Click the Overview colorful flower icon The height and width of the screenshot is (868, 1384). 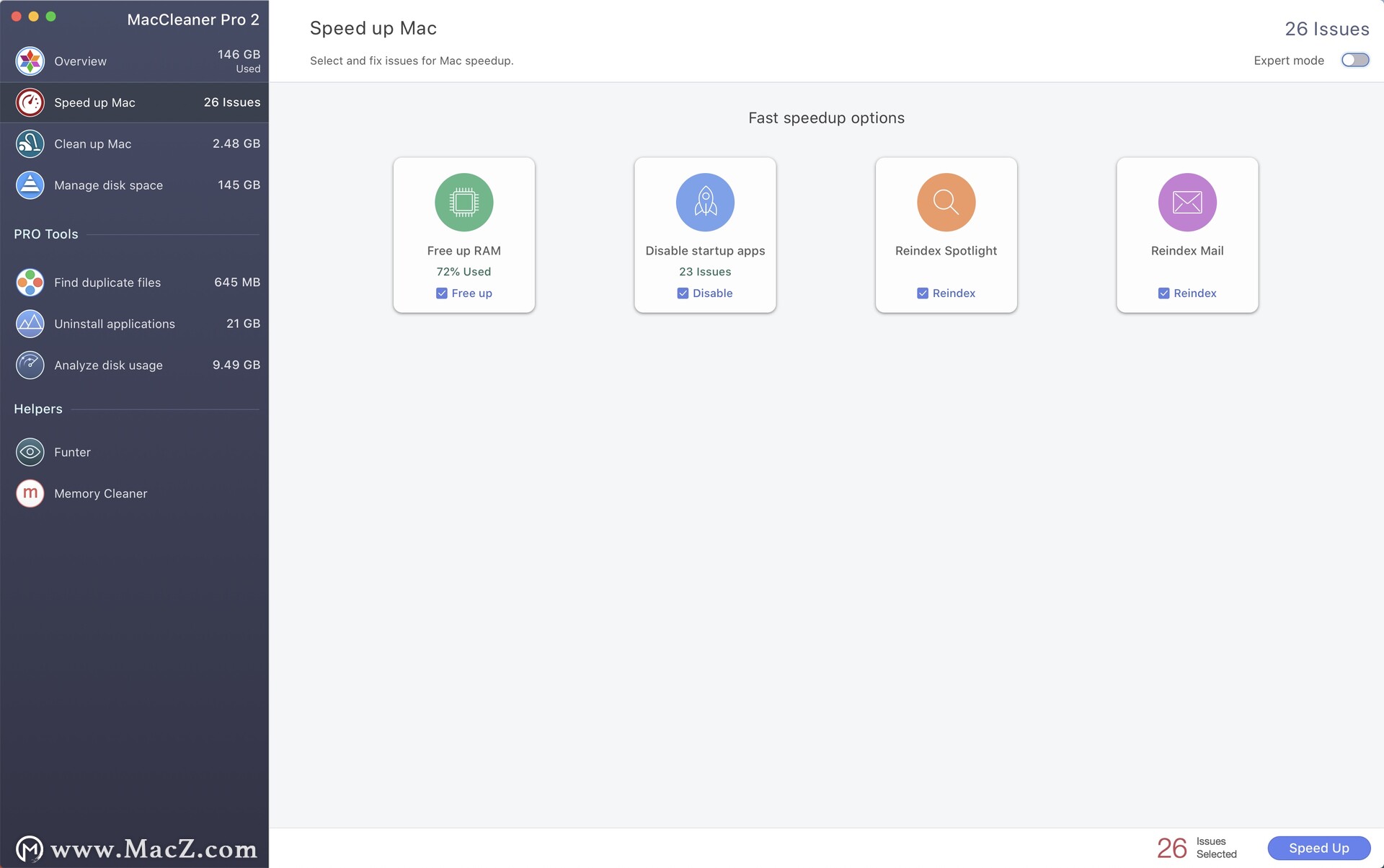click(x=30, y=61)
